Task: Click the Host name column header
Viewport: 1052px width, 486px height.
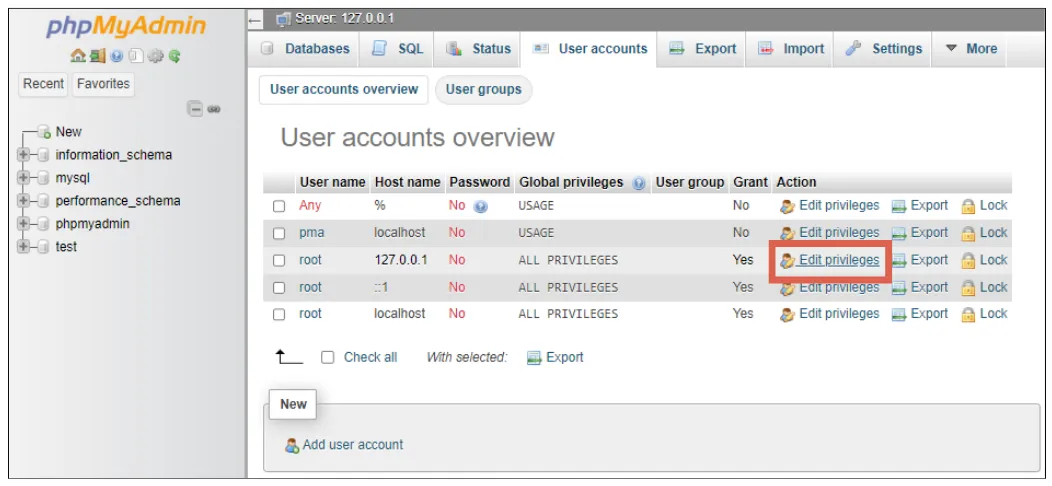Action: click(x=407, y=183)
